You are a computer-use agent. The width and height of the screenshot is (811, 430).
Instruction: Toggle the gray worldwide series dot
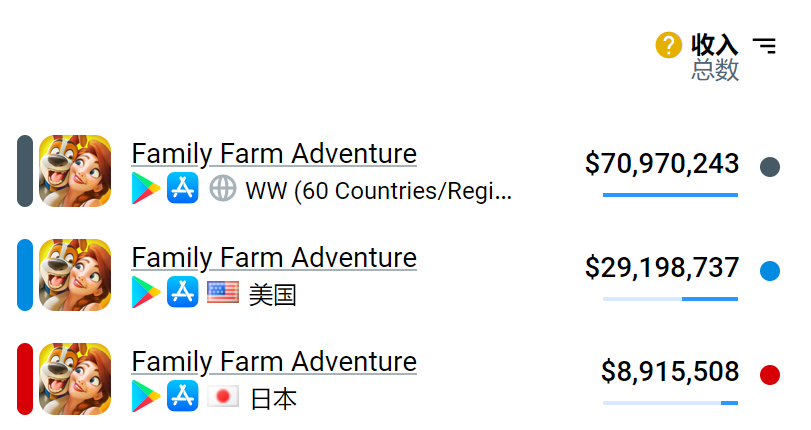769,167
